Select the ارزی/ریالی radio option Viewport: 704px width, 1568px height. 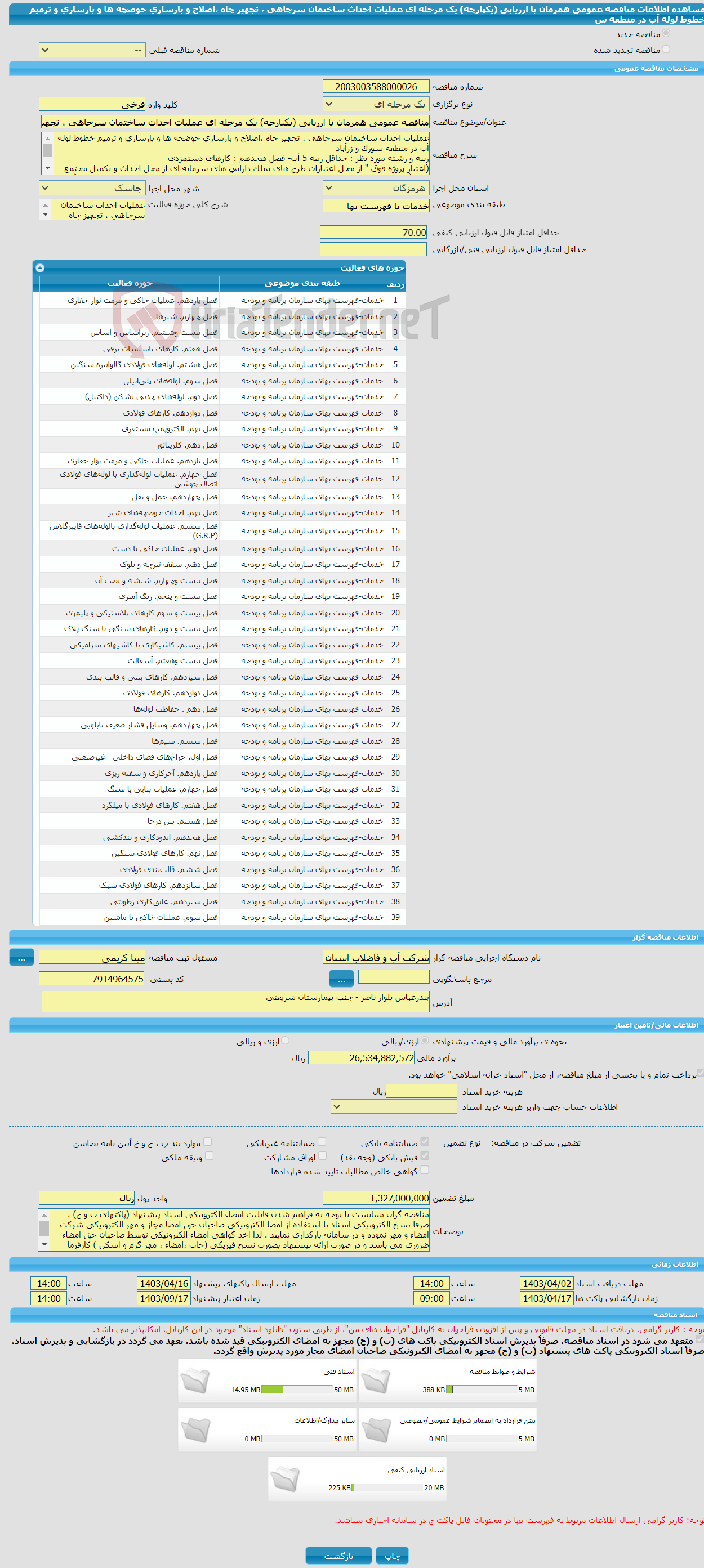click(x=425, y=1041)
